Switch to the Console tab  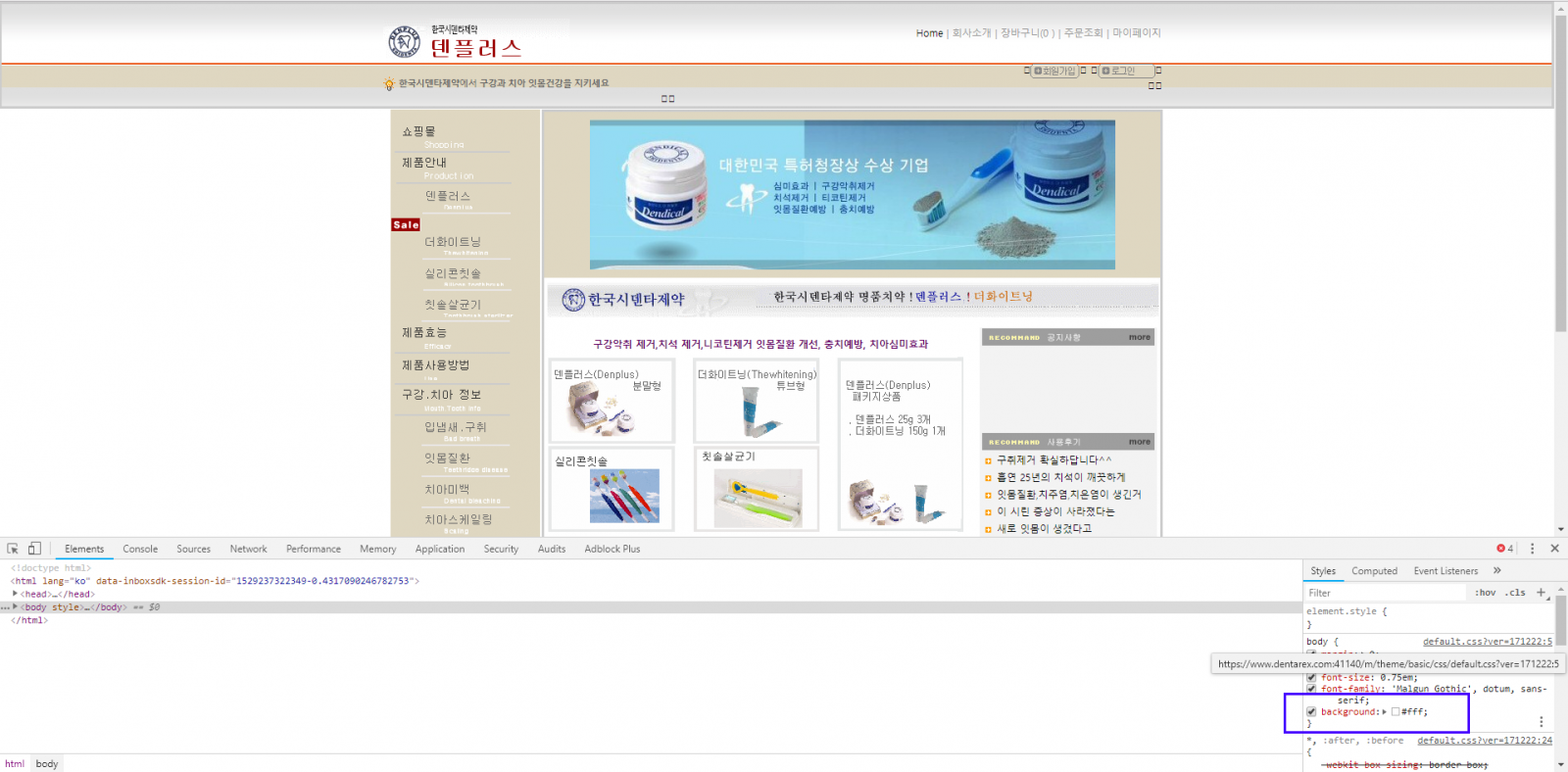point(140,549)
